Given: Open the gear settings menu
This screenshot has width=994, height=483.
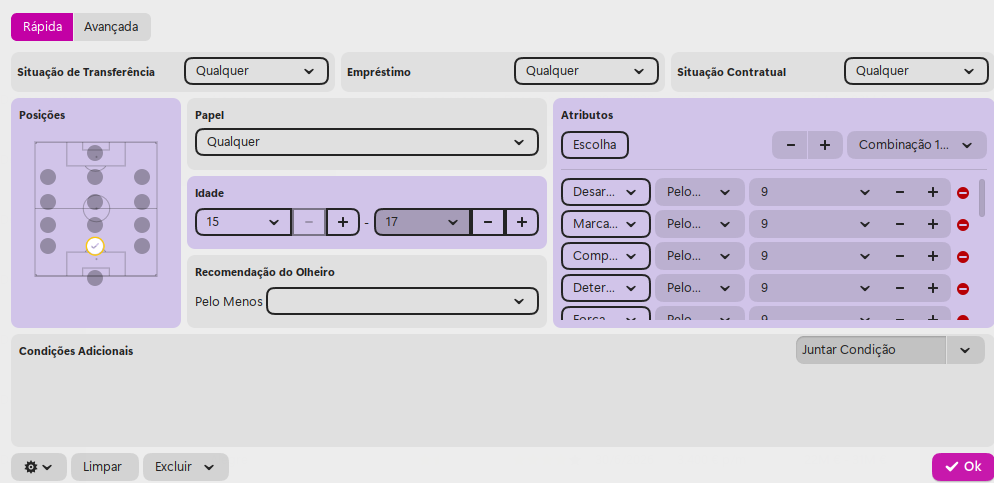Looking at the screenshot, I should pos(39,467).
